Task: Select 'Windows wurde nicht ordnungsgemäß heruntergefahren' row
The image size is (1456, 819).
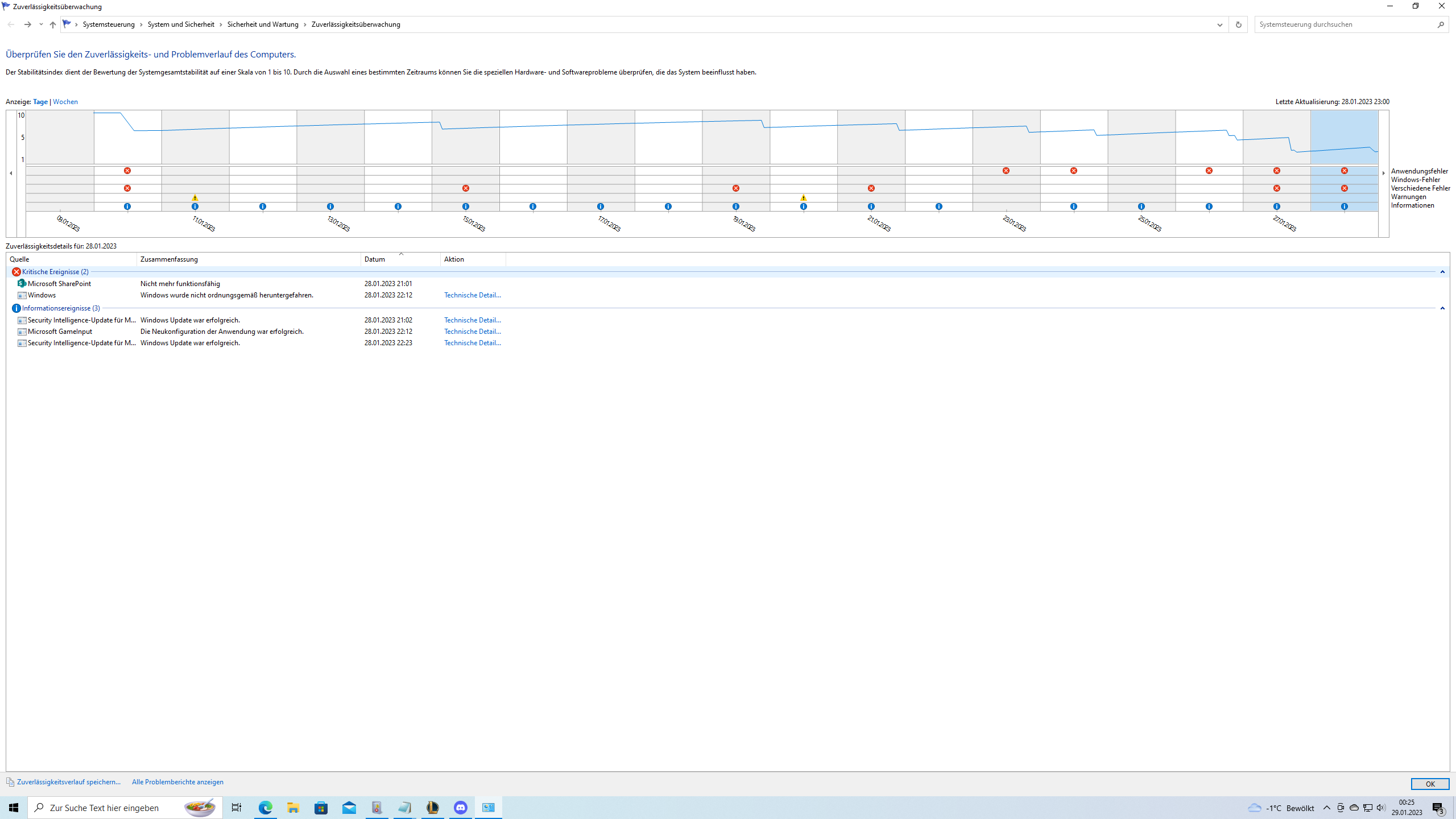Action: tap(728, 295)
